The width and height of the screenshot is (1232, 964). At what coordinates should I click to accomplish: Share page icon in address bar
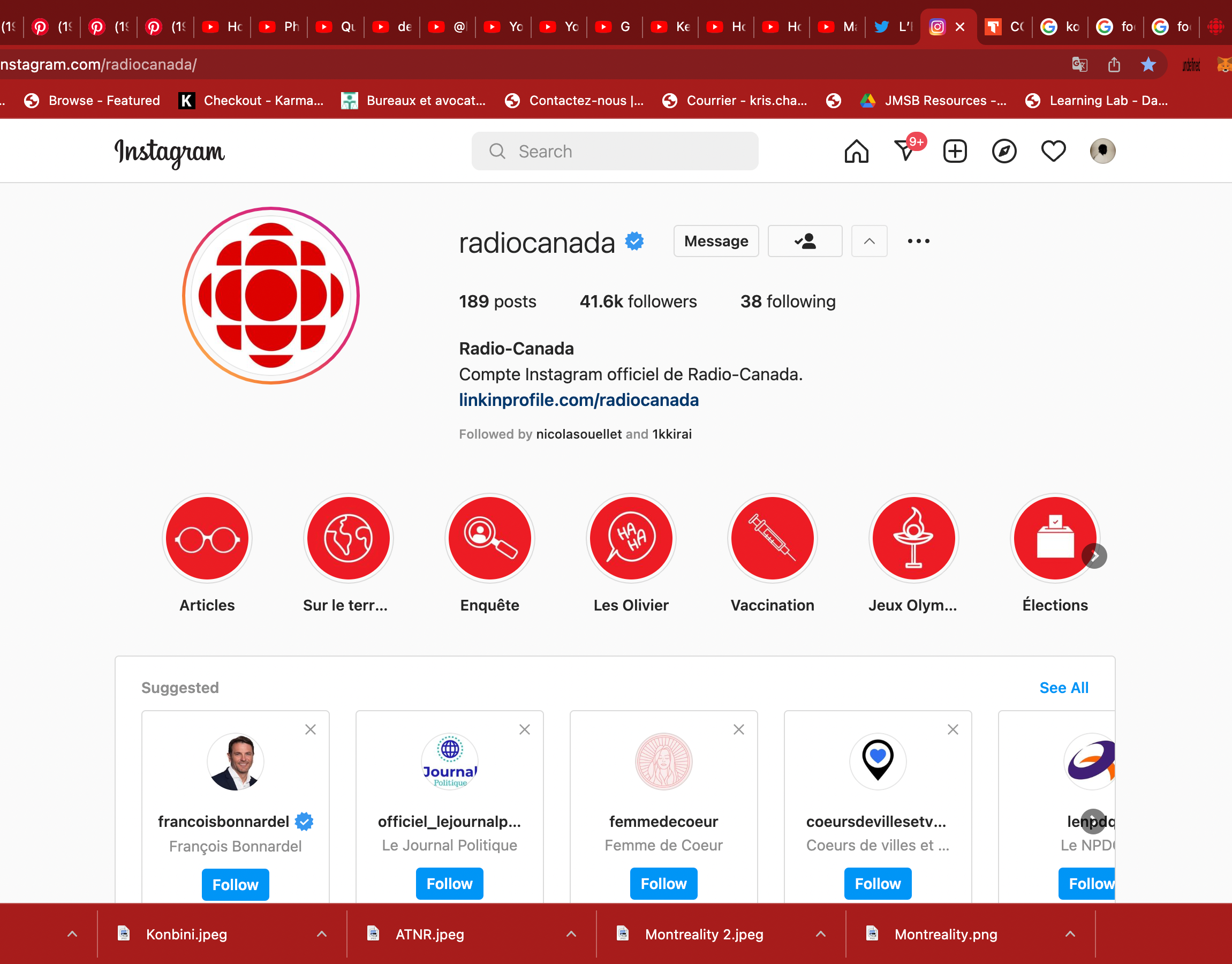pos(1114,64)
